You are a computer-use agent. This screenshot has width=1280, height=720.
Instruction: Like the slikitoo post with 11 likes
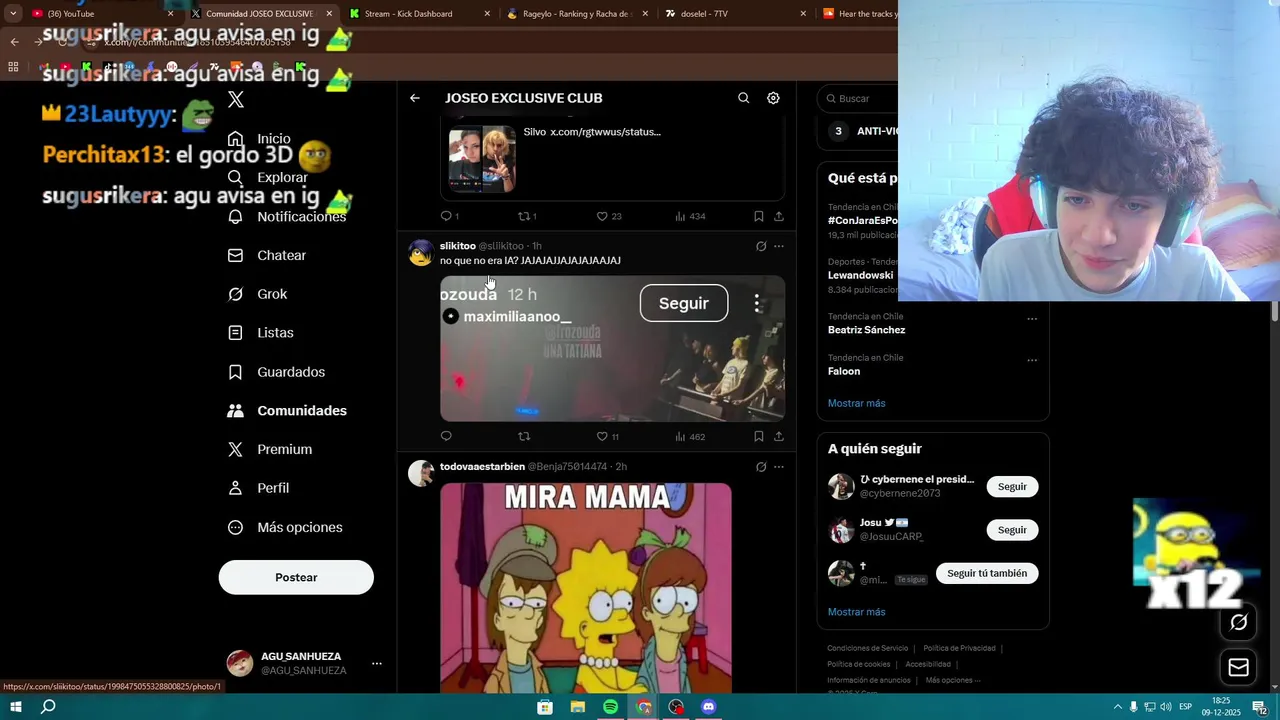pos(608,436)
